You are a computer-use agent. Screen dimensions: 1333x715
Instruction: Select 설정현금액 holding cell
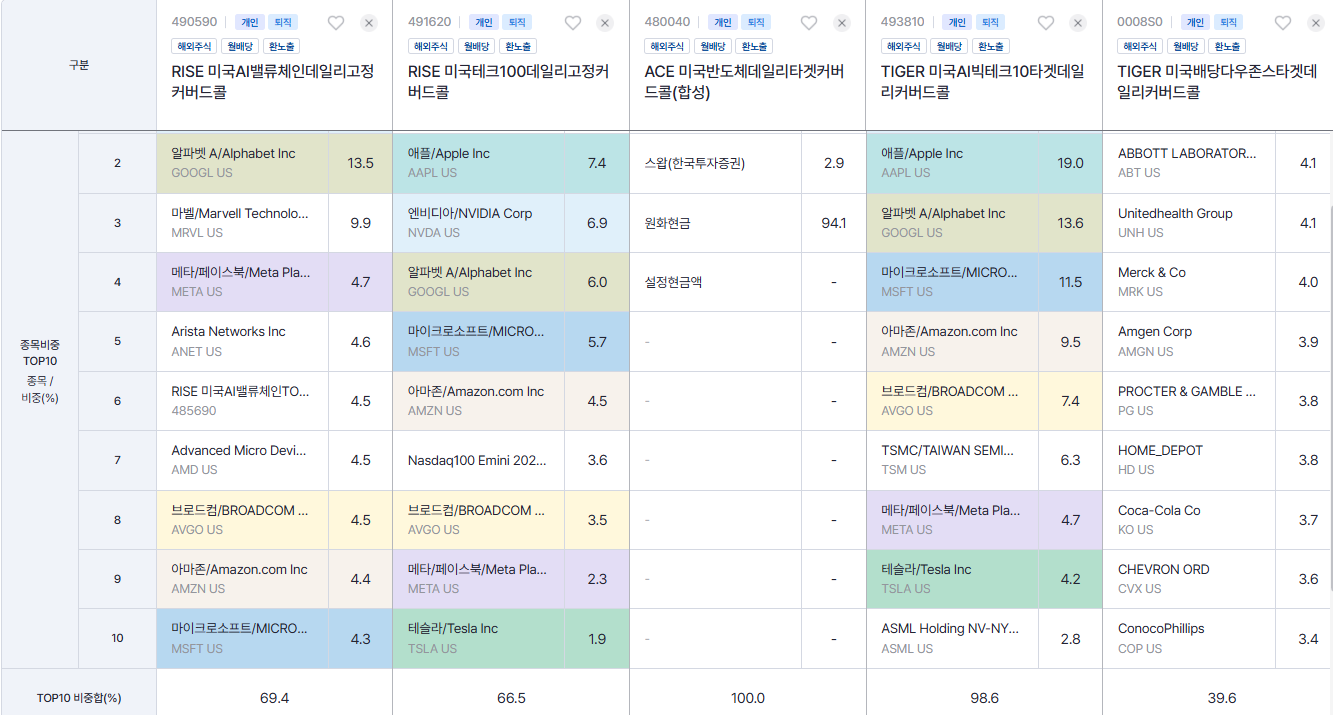point(715,282)
